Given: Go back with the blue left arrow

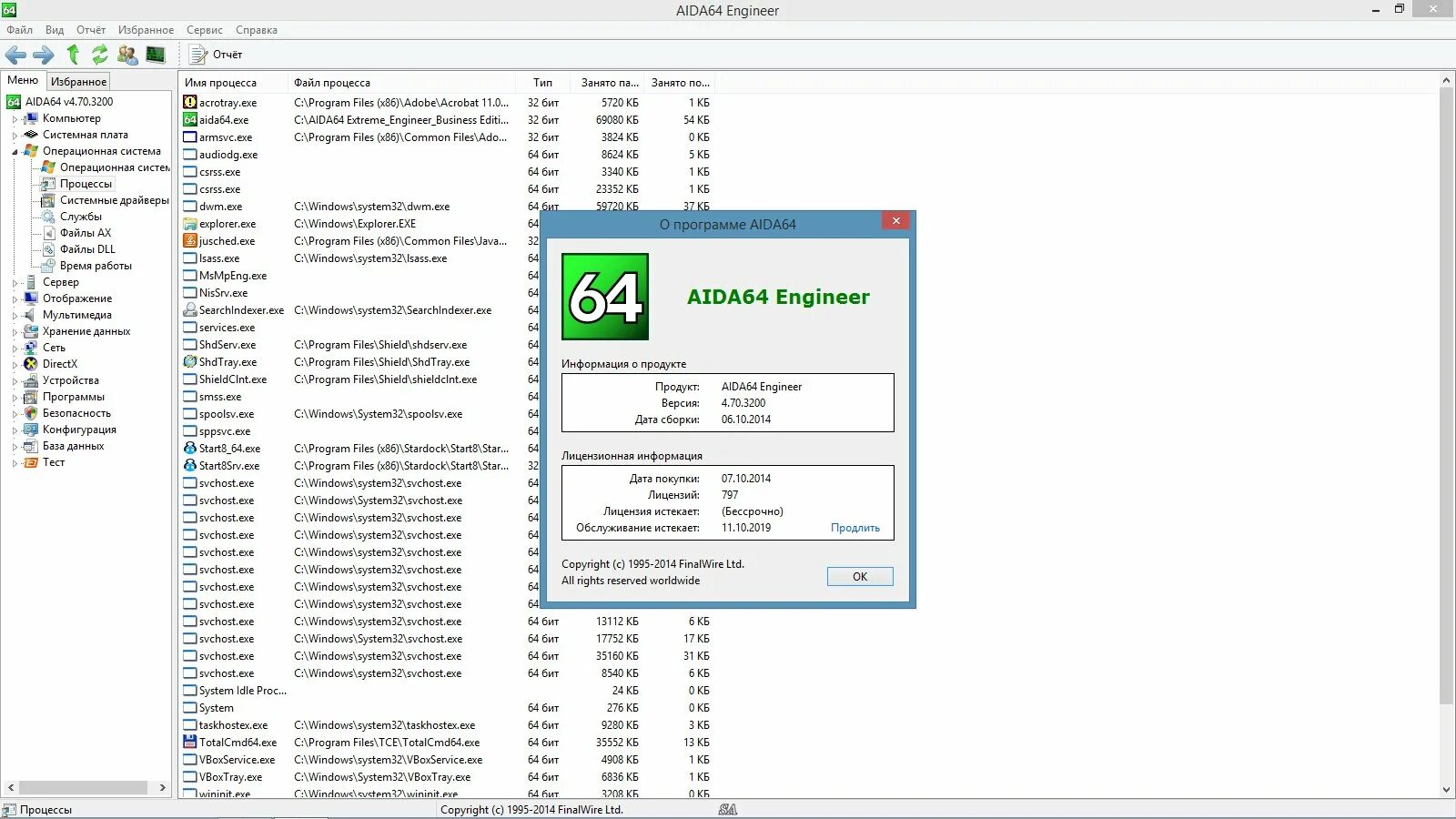Looking at the screenshot, I should pyautogui.click(x=15, y=55).
